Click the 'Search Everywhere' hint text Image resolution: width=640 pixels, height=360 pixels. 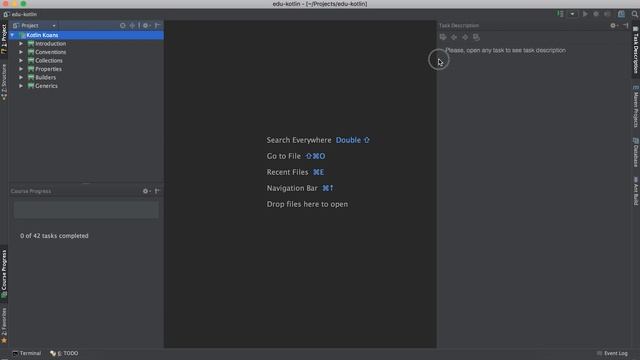(299, 140)
